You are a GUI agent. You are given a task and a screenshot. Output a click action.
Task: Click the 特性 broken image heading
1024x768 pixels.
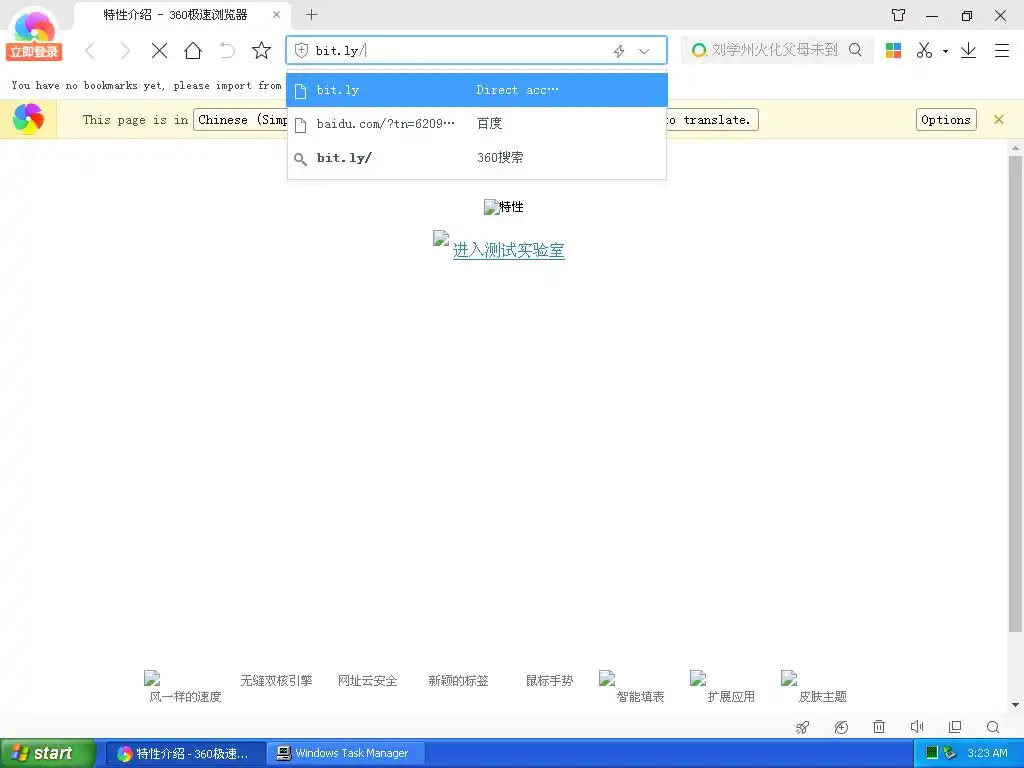pyautogui.click(x=504, y=207)
